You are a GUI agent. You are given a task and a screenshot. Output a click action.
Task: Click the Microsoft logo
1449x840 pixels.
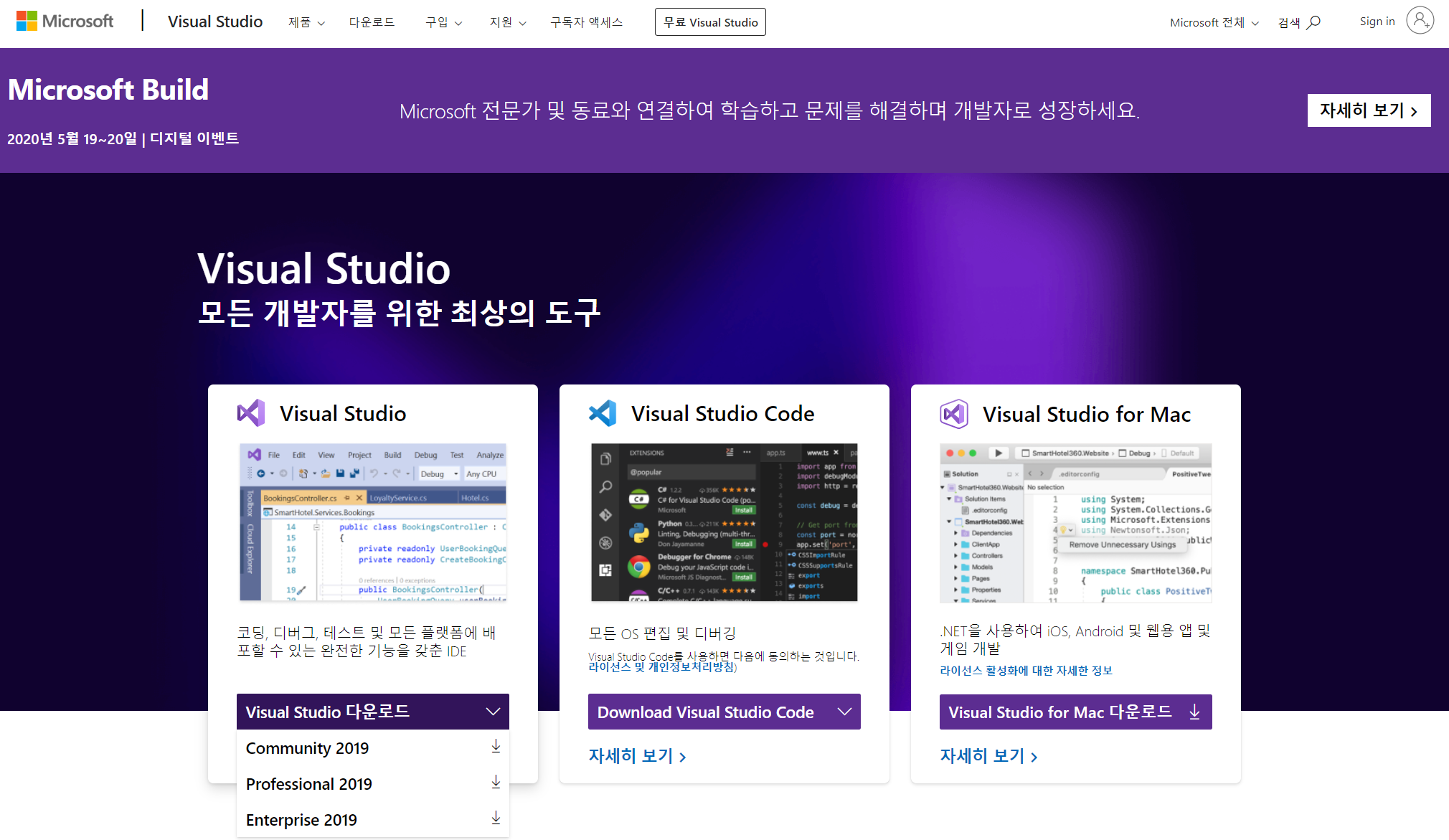click(65, 22)
